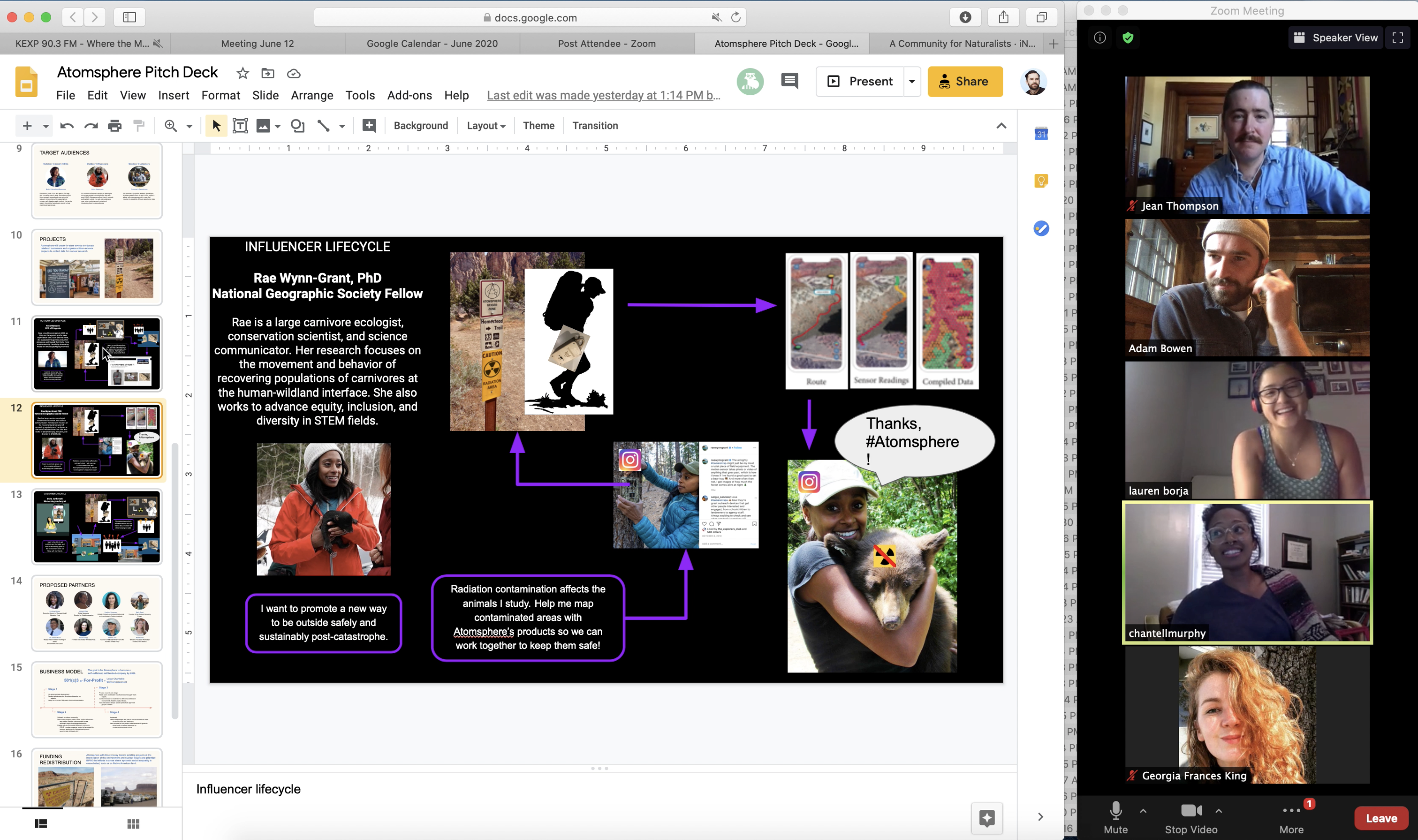
Task: Switch to the Meeting June 12 tab
Action: (257, 44)
